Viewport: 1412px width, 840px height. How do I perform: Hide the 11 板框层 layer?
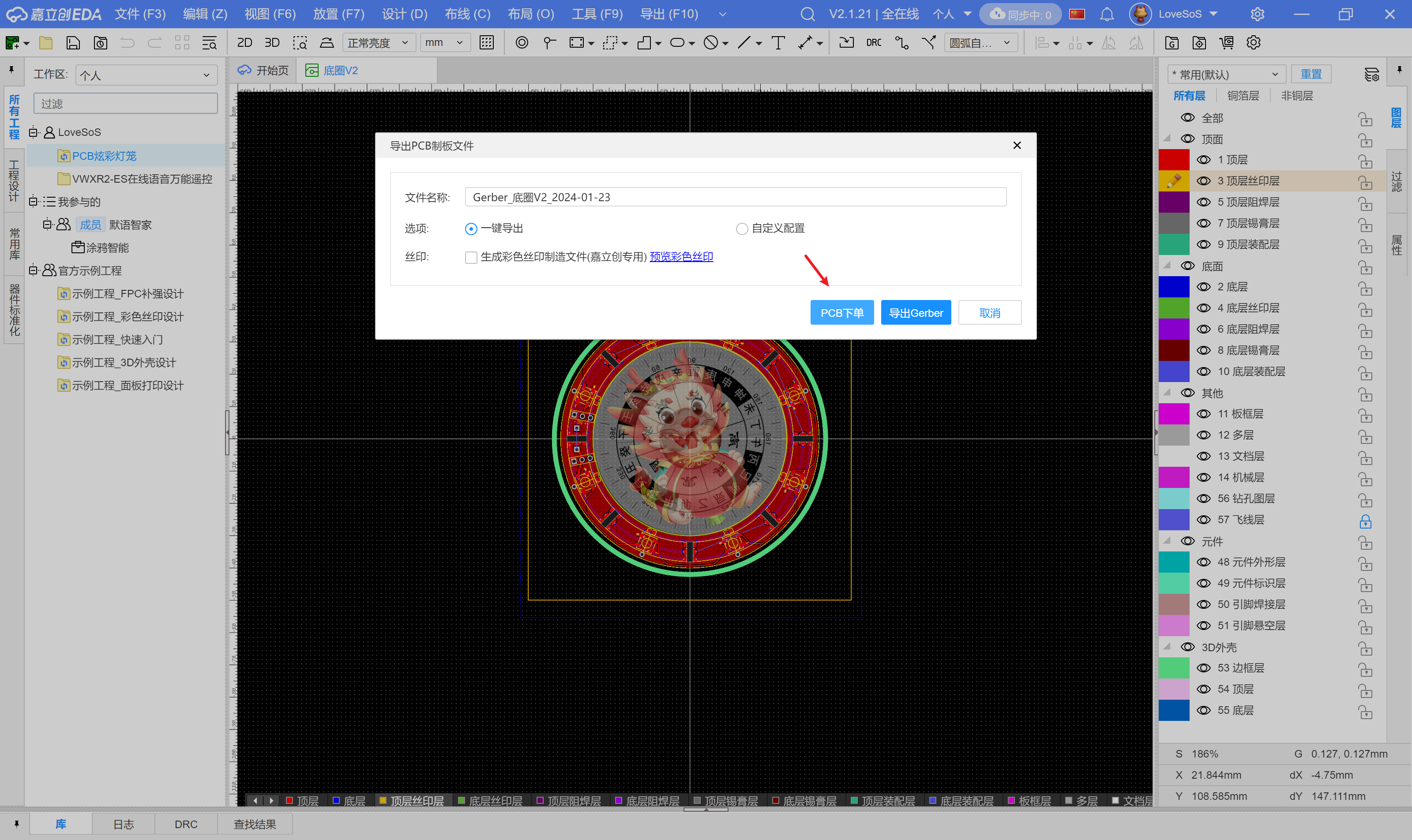click(x=1204, y=414)
